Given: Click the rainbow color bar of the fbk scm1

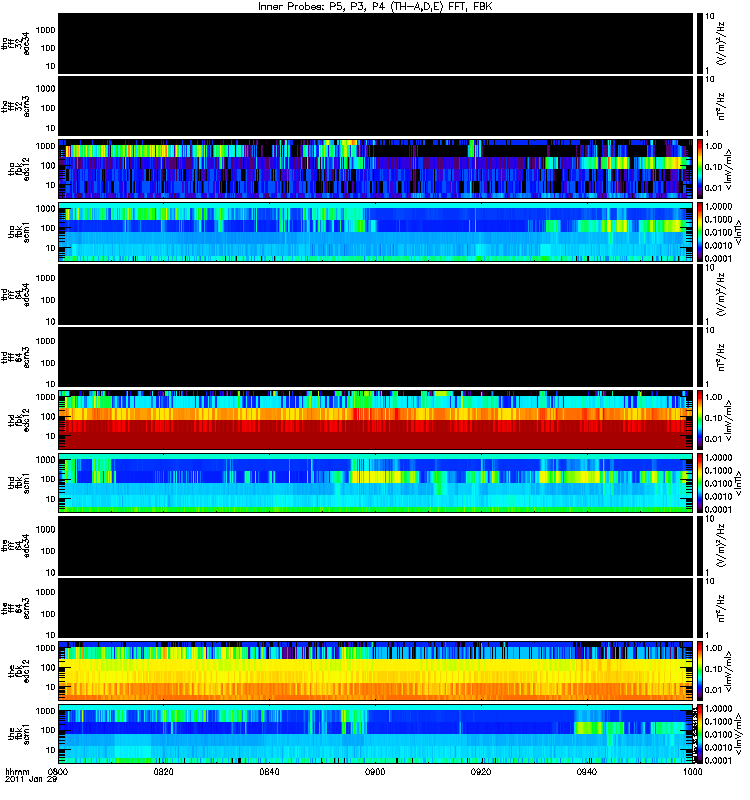Looking at the screenshot, I should (699, 734).
